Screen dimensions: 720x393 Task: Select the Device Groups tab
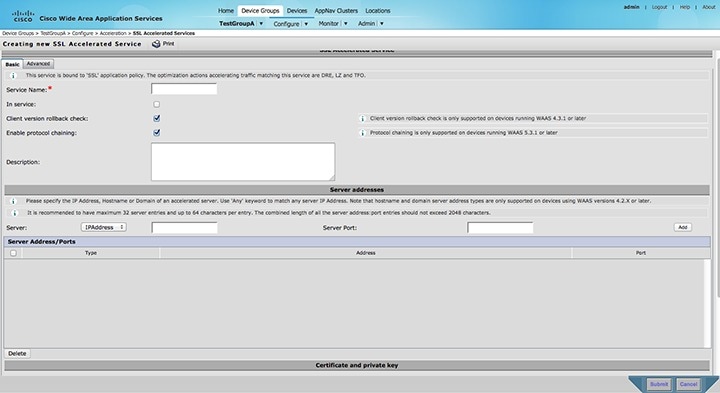(x=260, y=11)
